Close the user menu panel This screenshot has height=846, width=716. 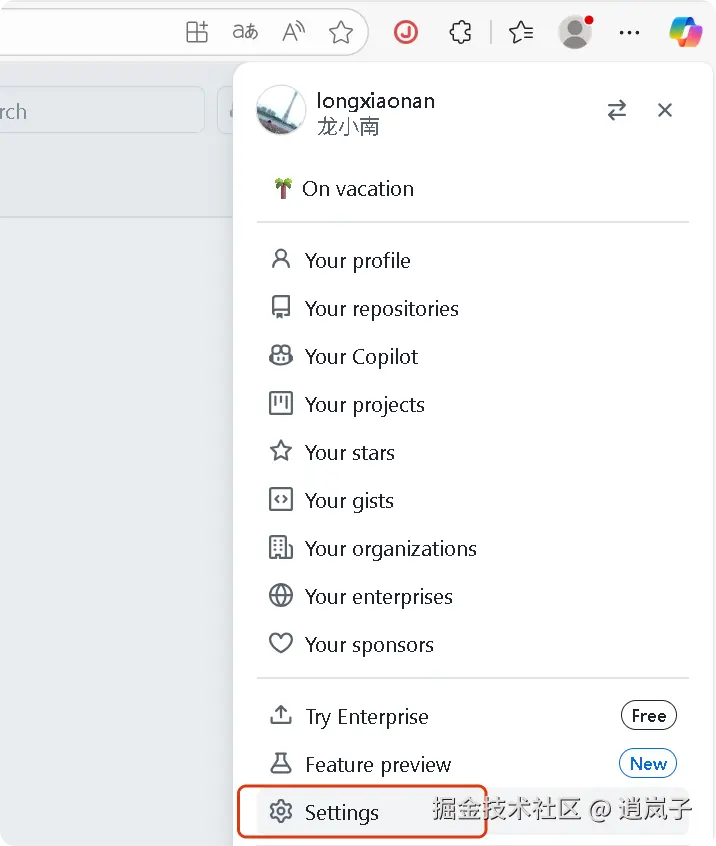click(x=665, y=110)
